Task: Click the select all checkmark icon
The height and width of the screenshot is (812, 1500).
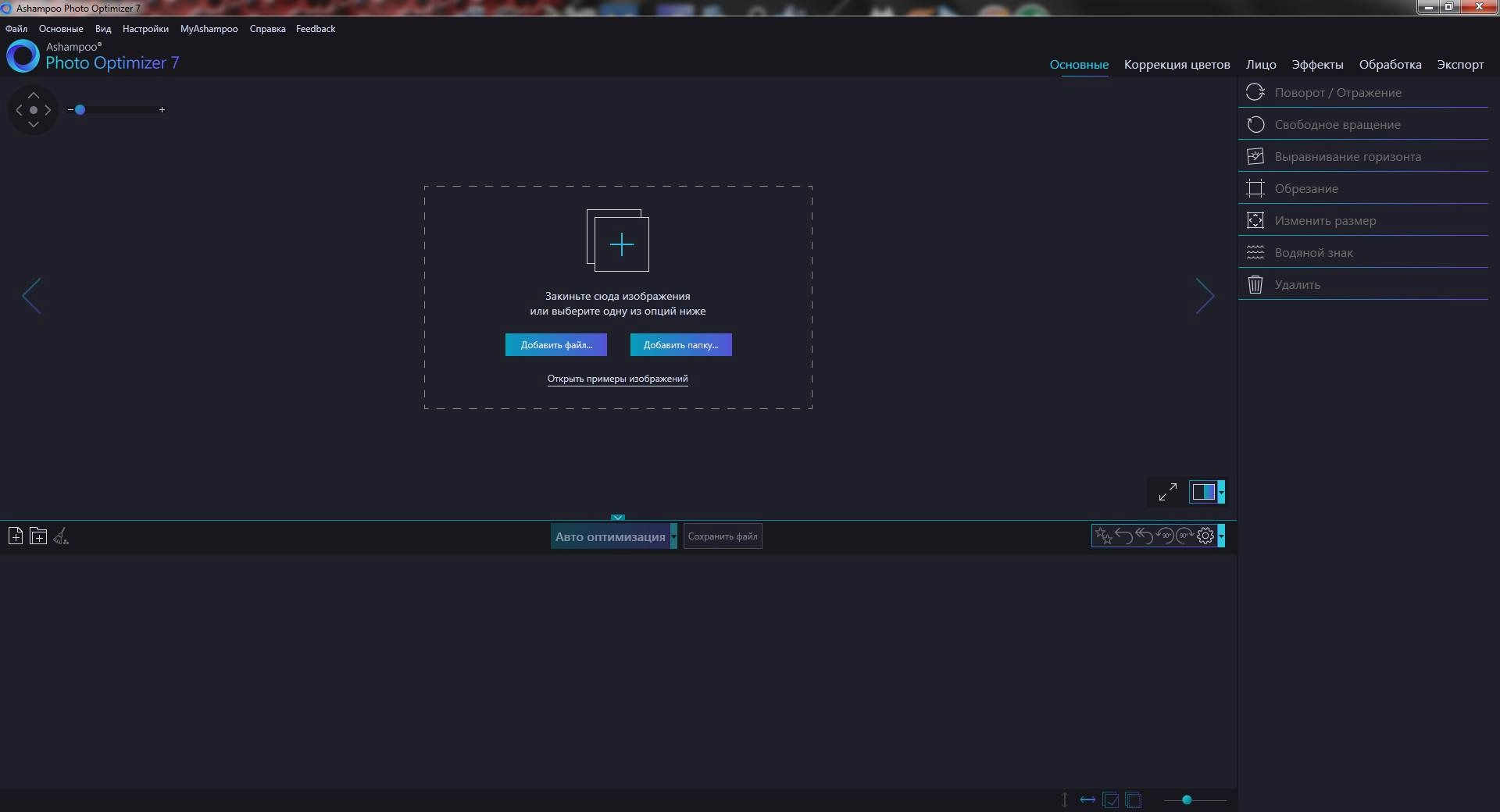Action: 1111,800
